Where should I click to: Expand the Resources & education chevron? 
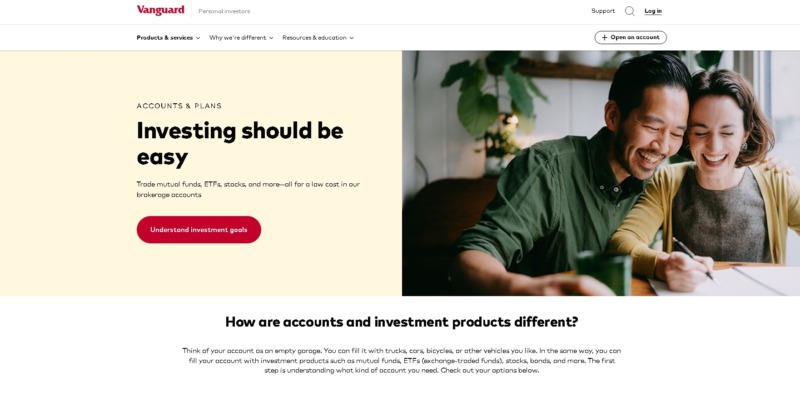click(352, 38)
